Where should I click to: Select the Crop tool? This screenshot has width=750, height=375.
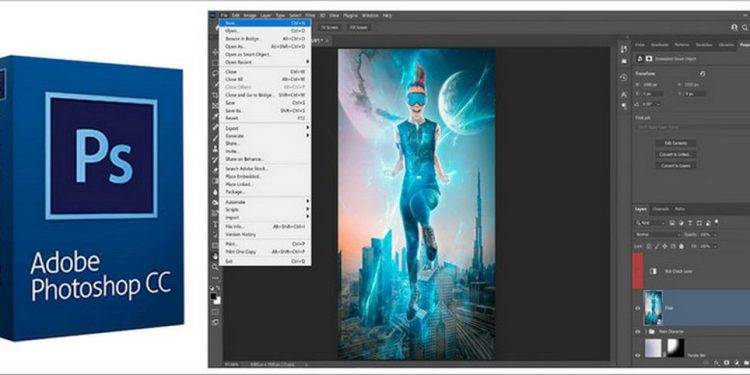click(x=215, y=95)
